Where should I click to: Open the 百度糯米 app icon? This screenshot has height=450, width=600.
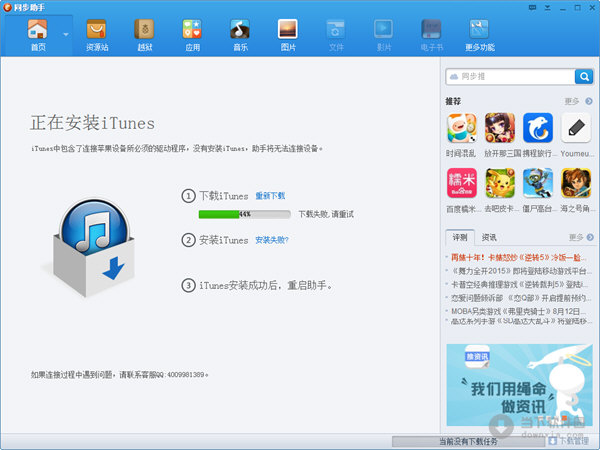pos(461,183)
